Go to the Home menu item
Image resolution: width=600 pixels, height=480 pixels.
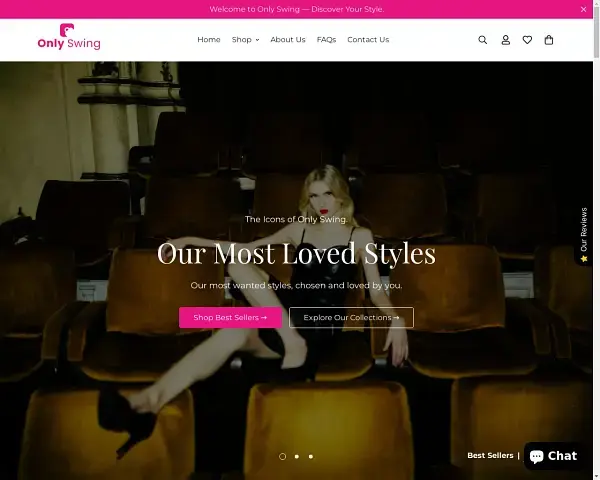[208, 40]
